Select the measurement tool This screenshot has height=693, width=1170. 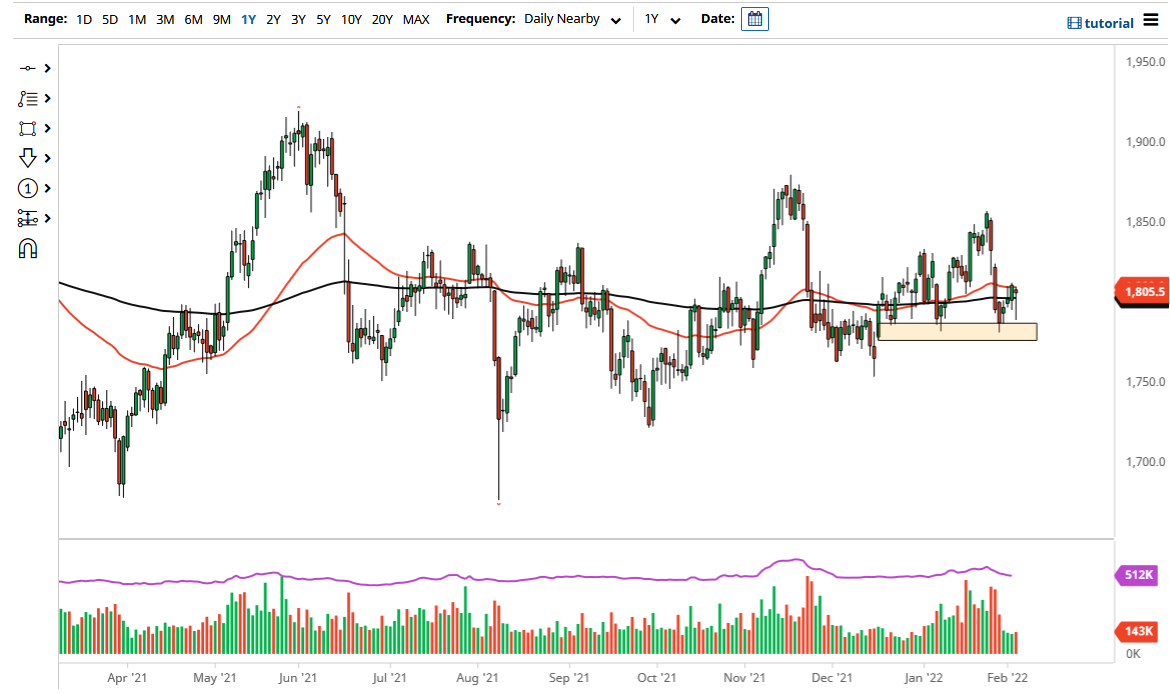28,218
